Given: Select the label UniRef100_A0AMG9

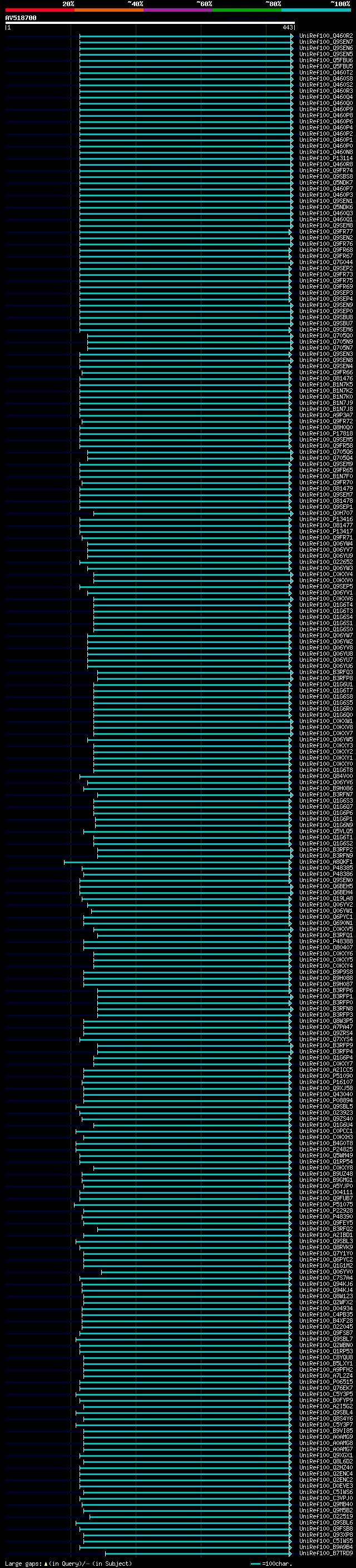Looking at the screenshot, I should [x=325, y=1437].
